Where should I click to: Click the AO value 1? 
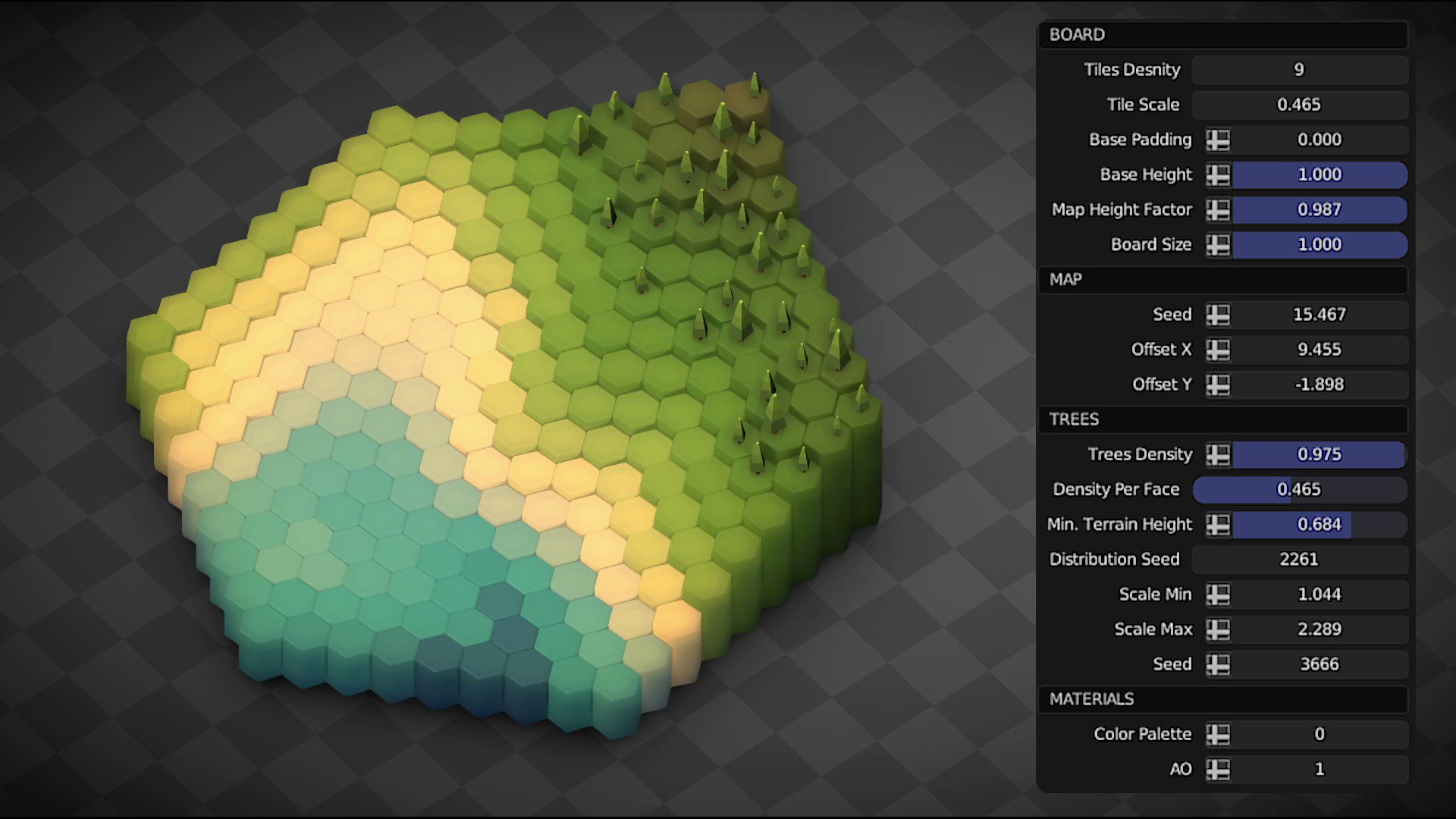tap(1320, 769)
